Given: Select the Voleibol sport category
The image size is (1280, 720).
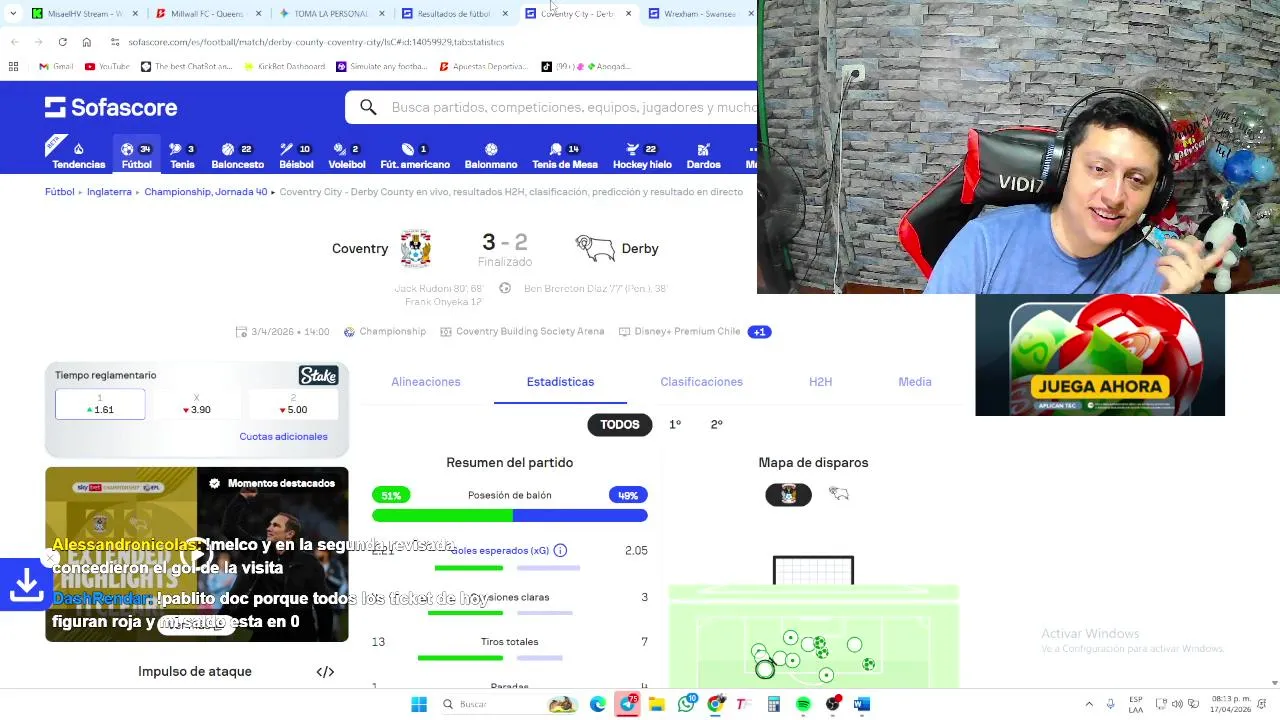Looking at the screenshot, I should pos(347,155).
